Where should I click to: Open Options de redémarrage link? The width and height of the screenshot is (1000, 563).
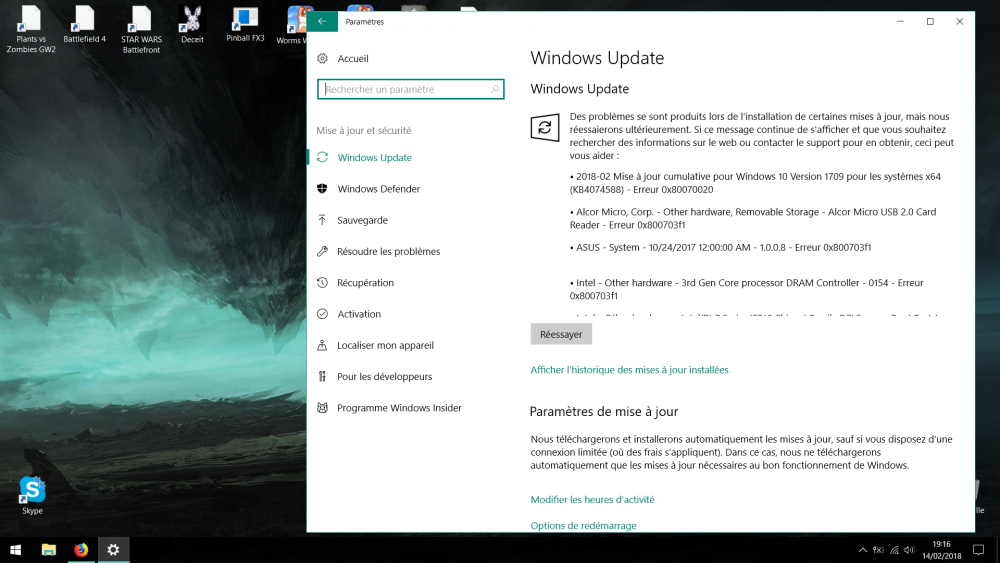(x=583, y=526)
